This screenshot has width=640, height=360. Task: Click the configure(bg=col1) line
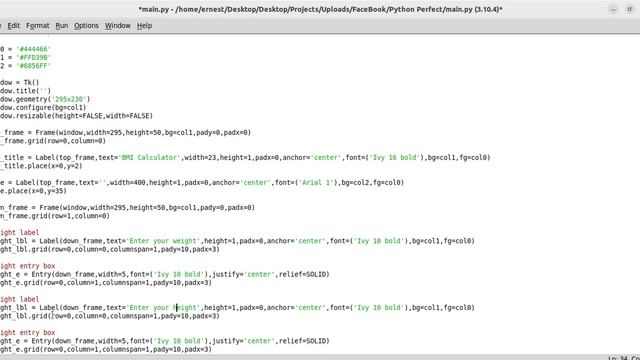click(43, 108)
